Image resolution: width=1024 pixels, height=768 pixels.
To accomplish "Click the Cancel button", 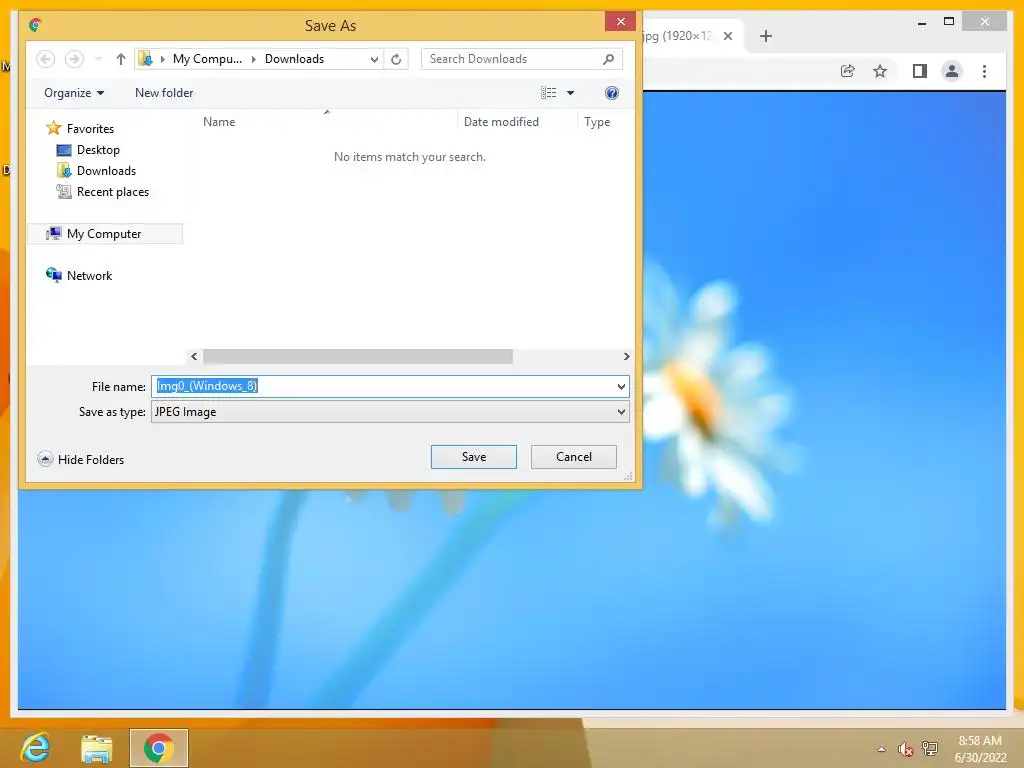I will coord(573,456).
